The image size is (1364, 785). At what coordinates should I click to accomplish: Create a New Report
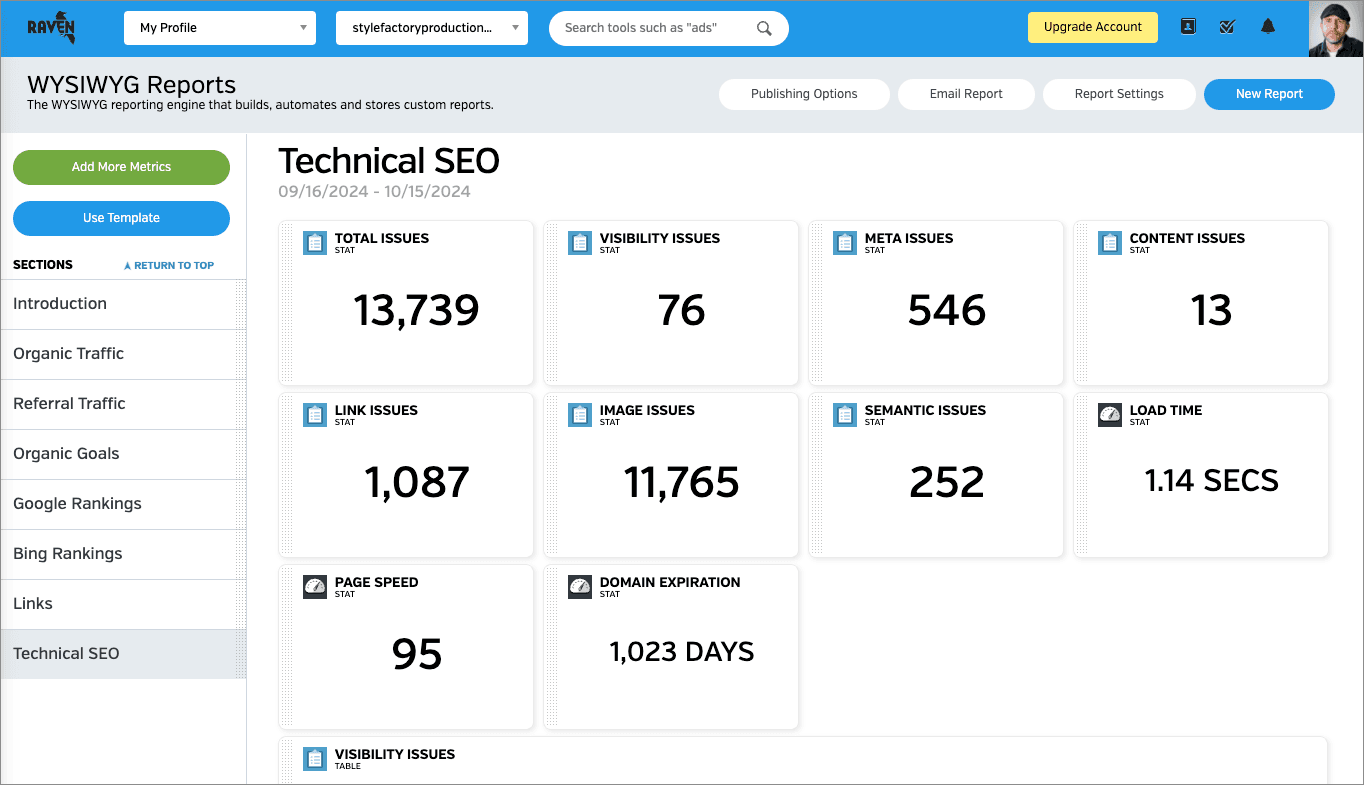(x=1269, y=93)
